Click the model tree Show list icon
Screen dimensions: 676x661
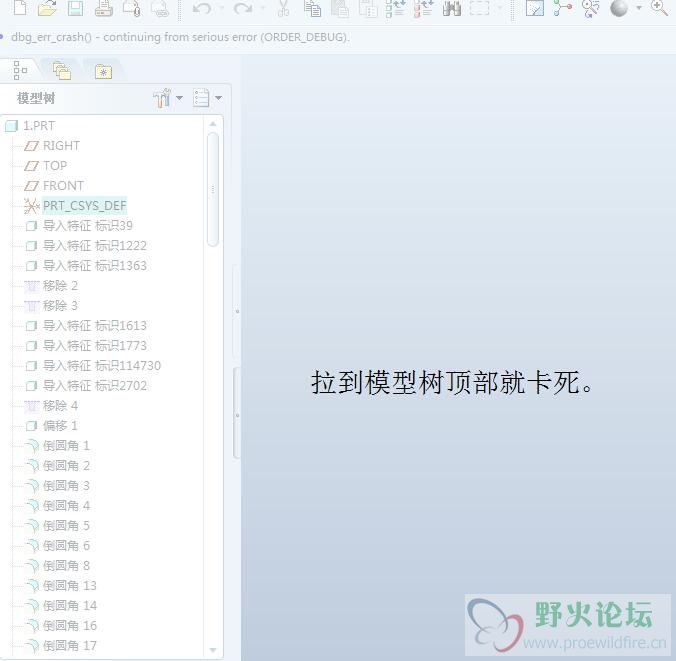[201, 98]
